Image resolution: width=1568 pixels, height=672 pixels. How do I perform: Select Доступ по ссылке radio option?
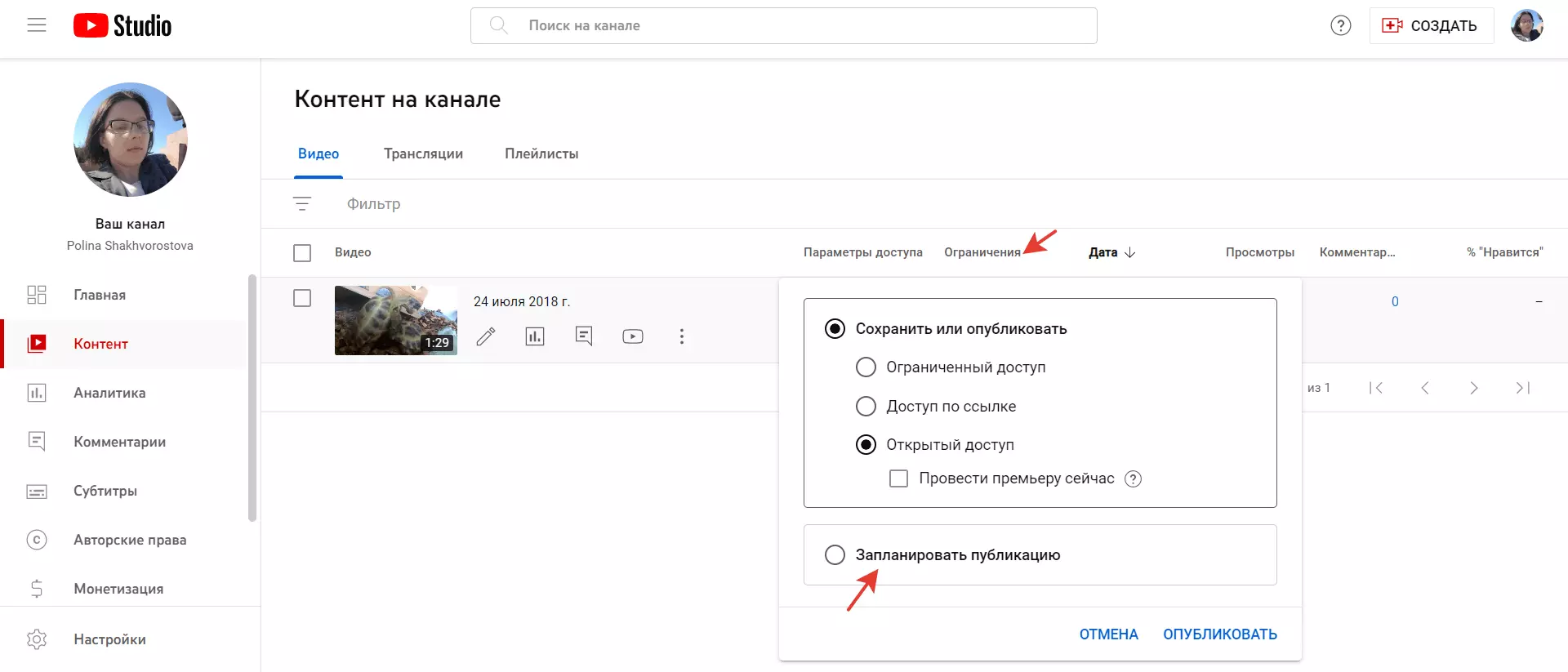866,406
